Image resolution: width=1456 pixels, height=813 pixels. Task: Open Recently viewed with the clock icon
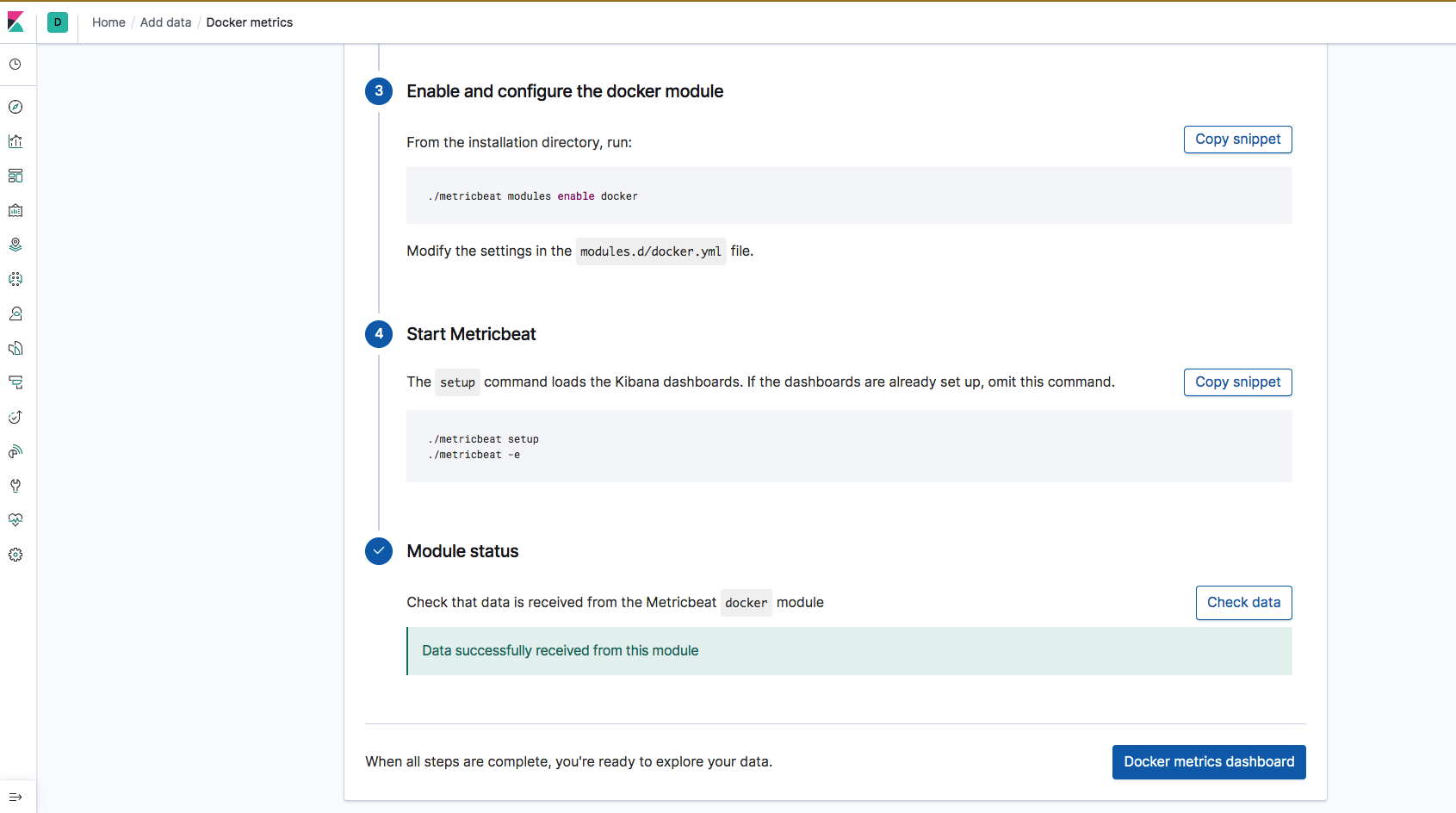(15, 64)
